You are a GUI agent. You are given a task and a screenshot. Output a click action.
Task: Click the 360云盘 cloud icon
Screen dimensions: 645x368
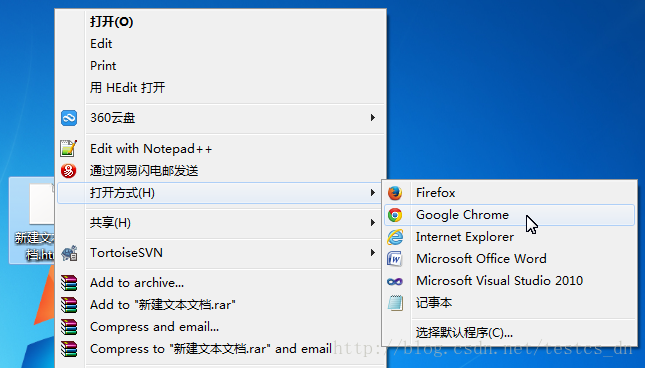tap(69, 118)
